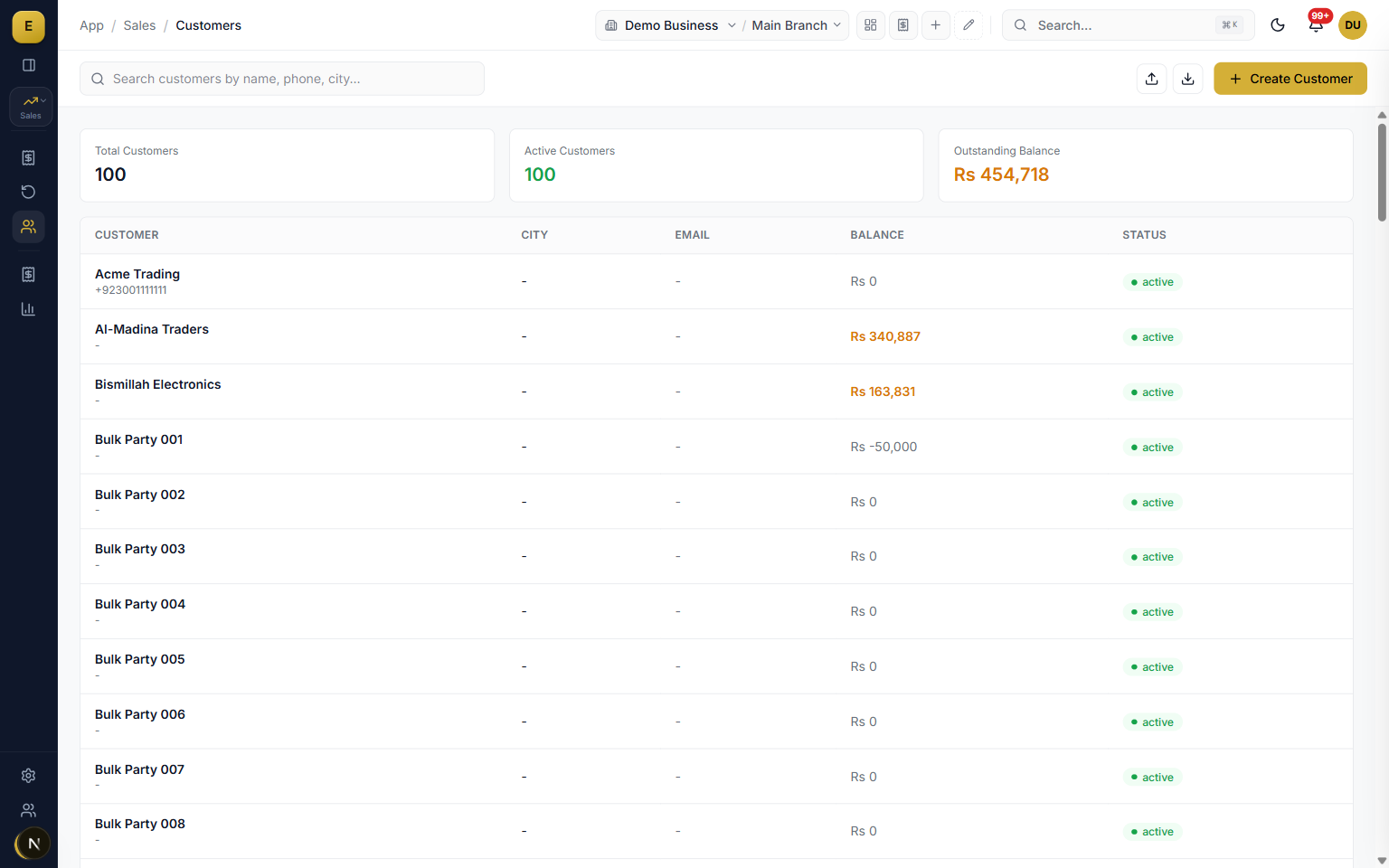Open the returns circular-arrow sidebar icon
Image resolution: width=1389 pixels, height=868 pixels.
pyautogui.click(x=29, y=192)
